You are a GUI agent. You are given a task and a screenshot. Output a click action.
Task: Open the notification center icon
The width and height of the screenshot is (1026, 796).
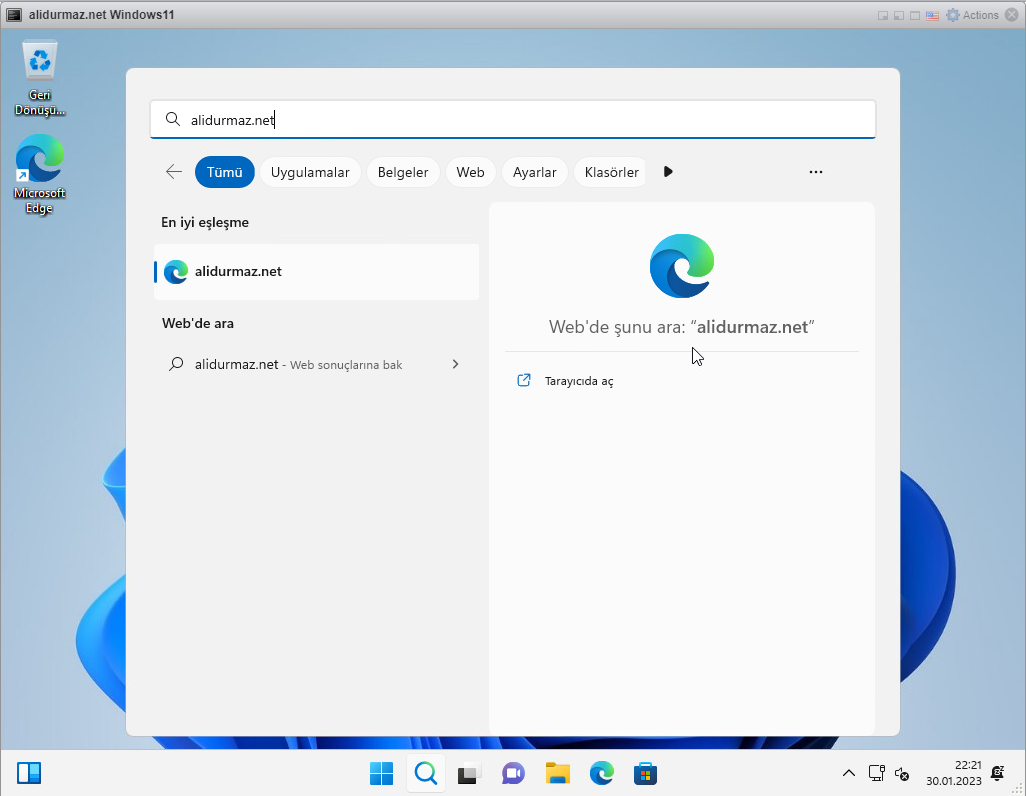tap(998, 773)
